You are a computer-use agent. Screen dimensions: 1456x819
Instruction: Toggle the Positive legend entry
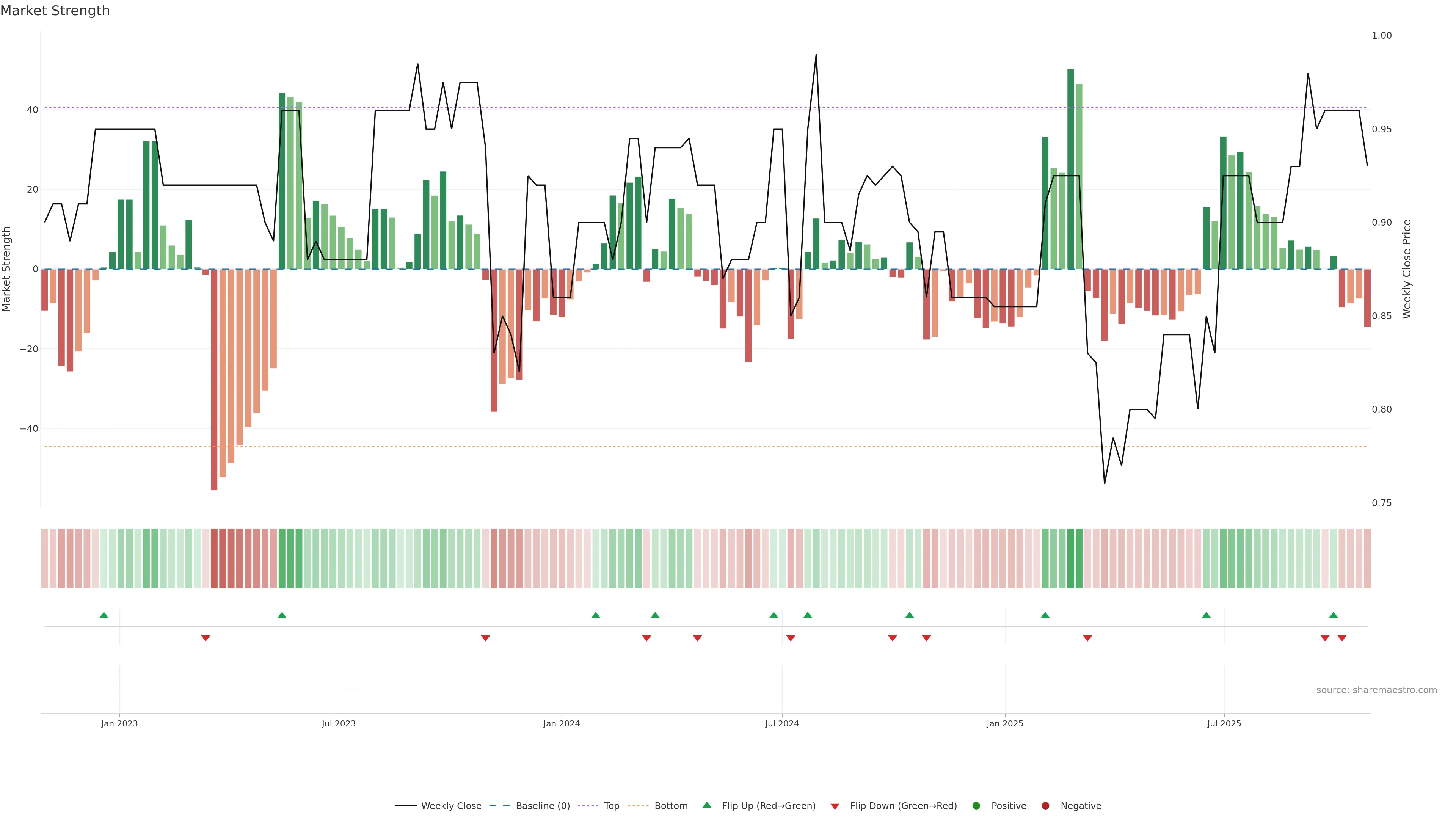[1008, 806]
